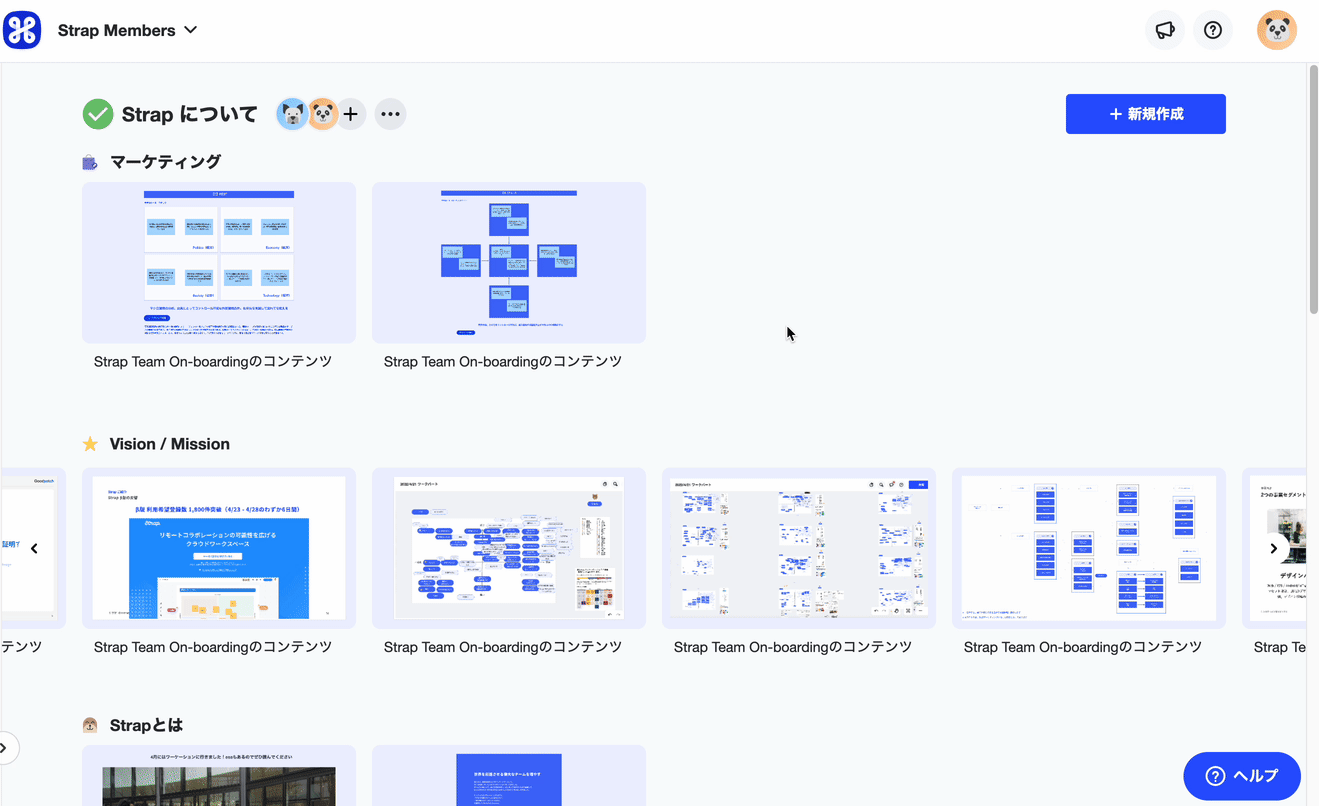Open the first マーケティング board thumbnail
This screenshot has width=1319, height=806.
pos(219,263)
